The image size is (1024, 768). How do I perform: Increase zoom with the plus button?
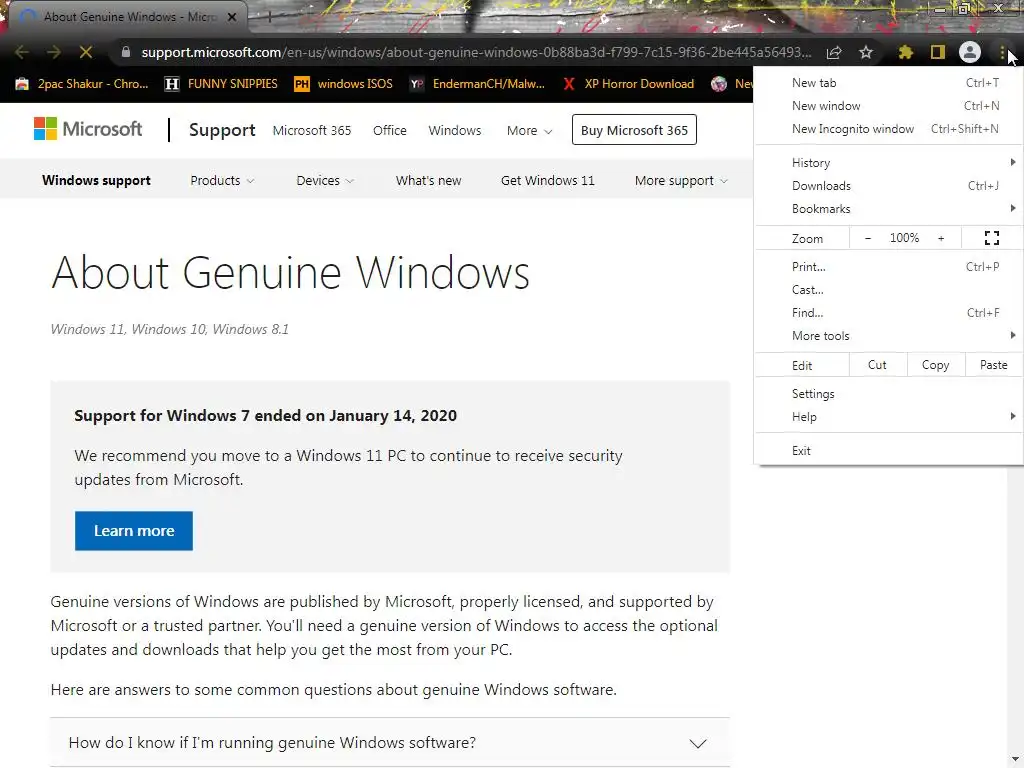pyautogui.click(x=941, y=238)
